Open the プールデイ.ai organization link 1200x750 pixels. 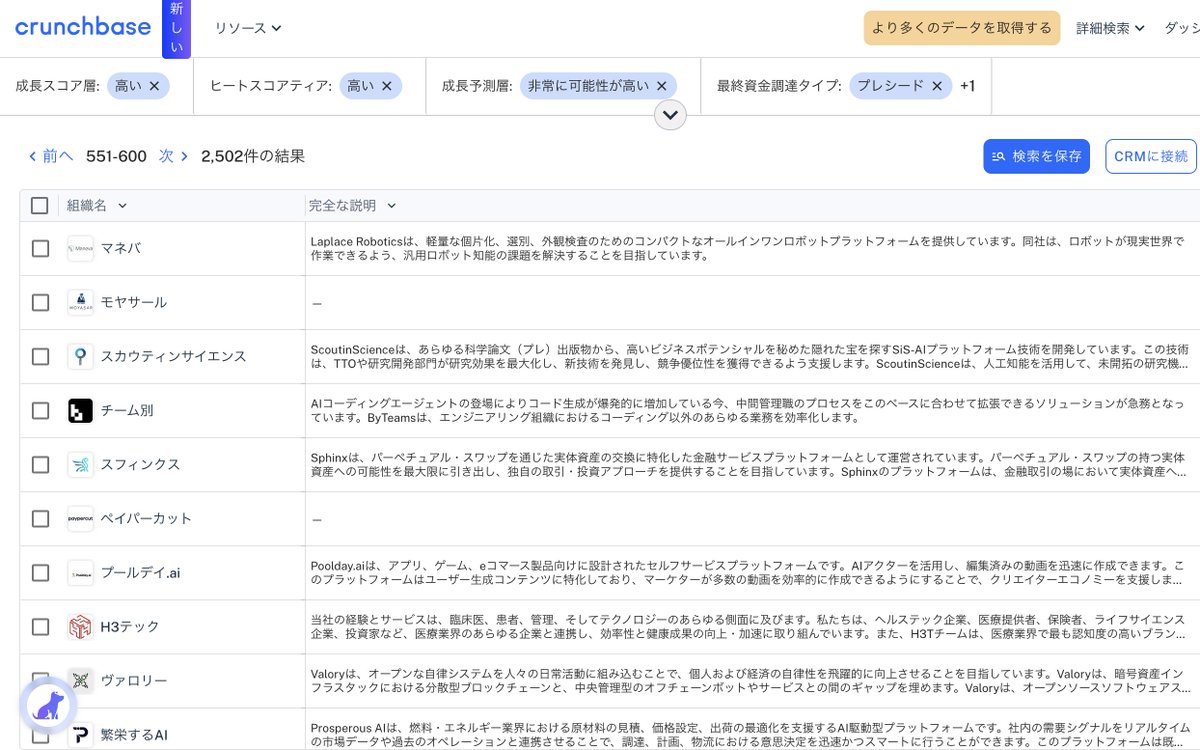[140, 572]
